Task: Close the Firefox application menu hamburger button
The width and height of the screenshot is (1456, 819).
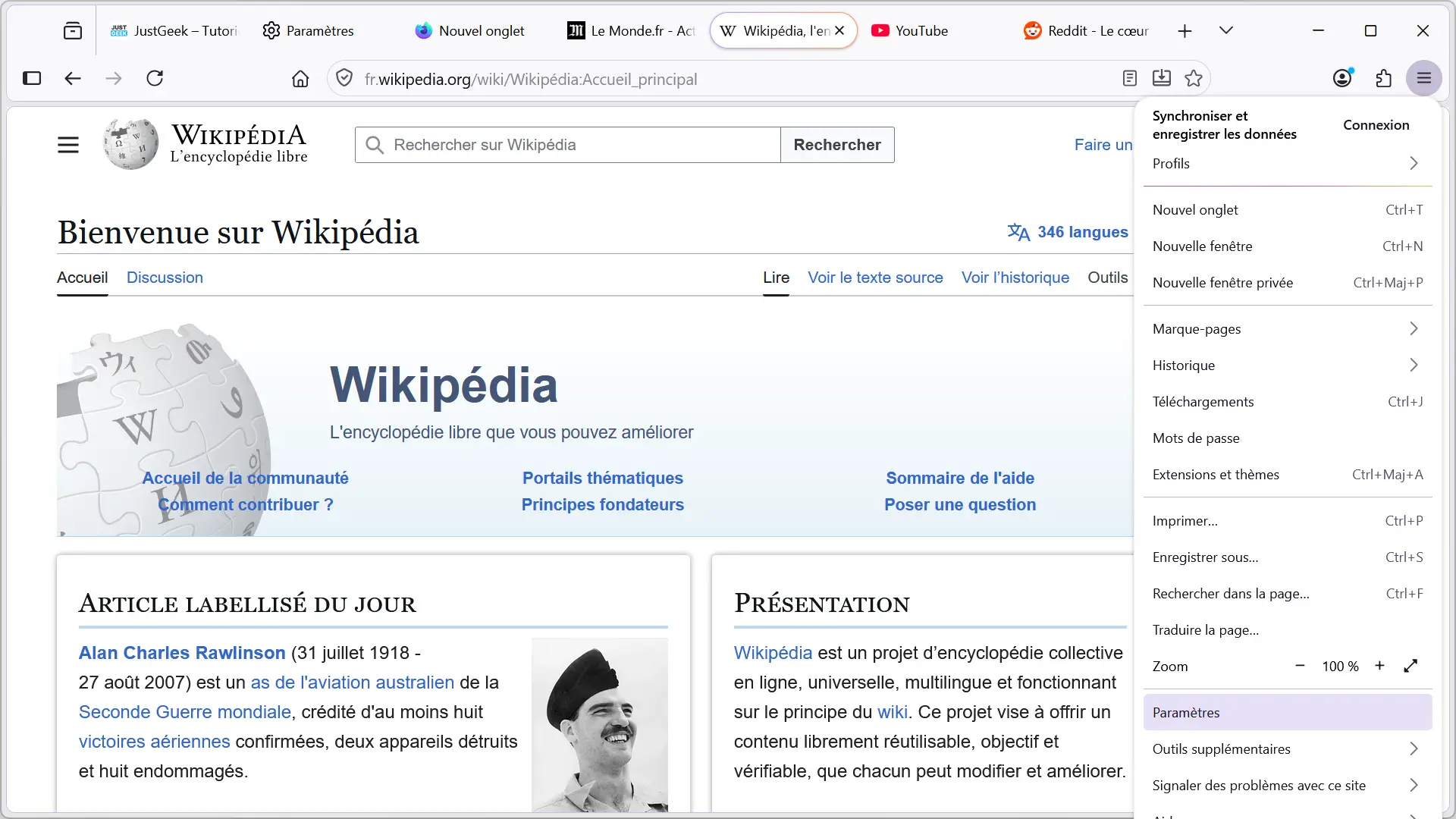Action: (1424, 78)
